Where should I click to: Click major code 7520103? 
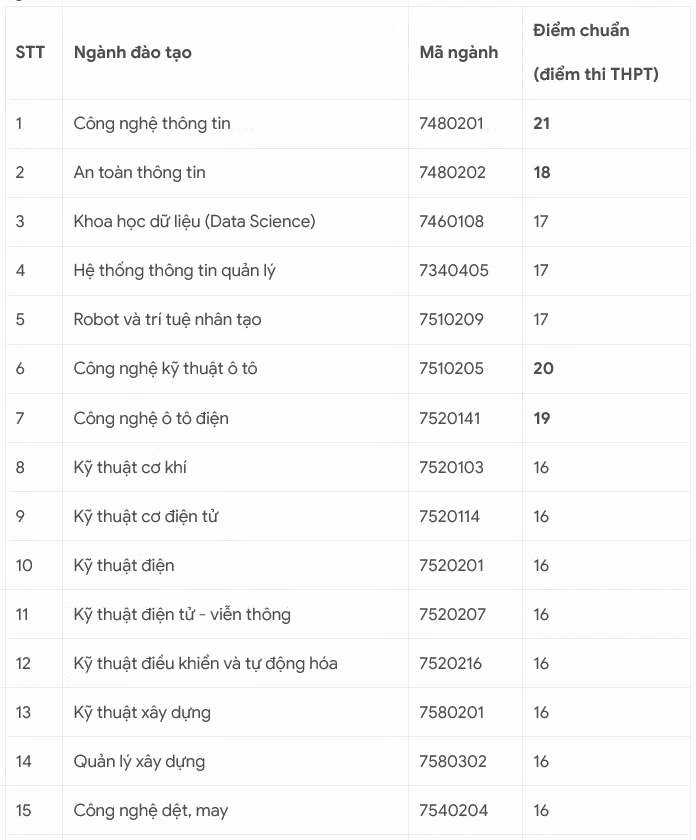pos(451,467)
